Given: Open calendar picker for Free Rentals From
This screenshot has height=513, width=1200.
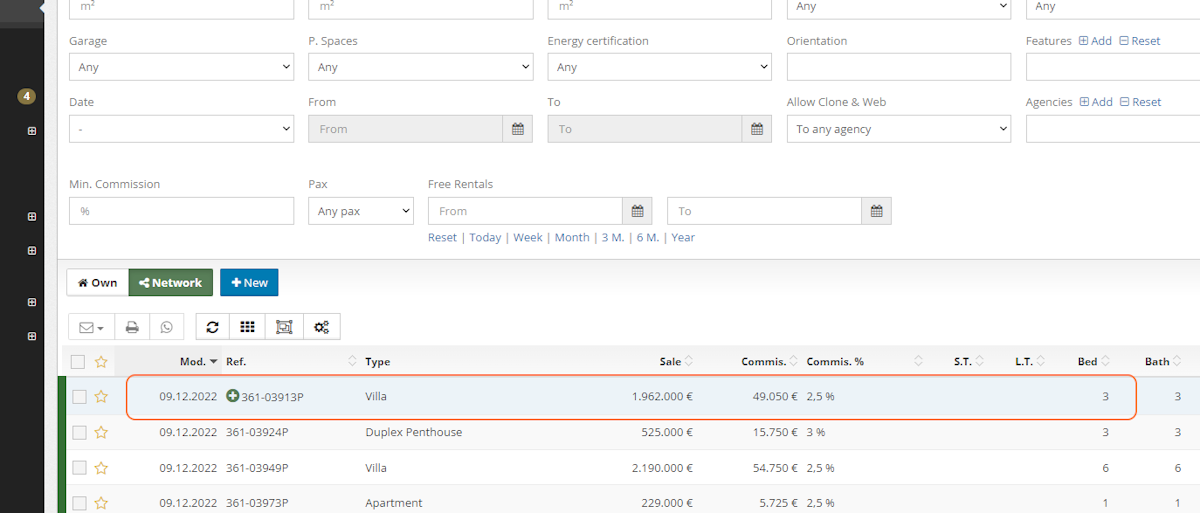Looking at the screenshot, I should coord(637,211).
